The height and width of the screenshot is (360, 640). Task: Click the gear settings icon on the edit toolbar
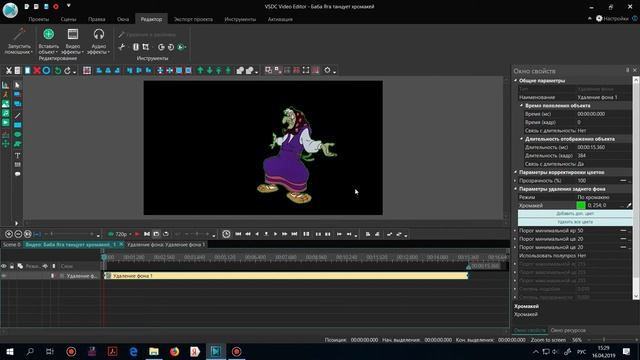tap(327, 71)
